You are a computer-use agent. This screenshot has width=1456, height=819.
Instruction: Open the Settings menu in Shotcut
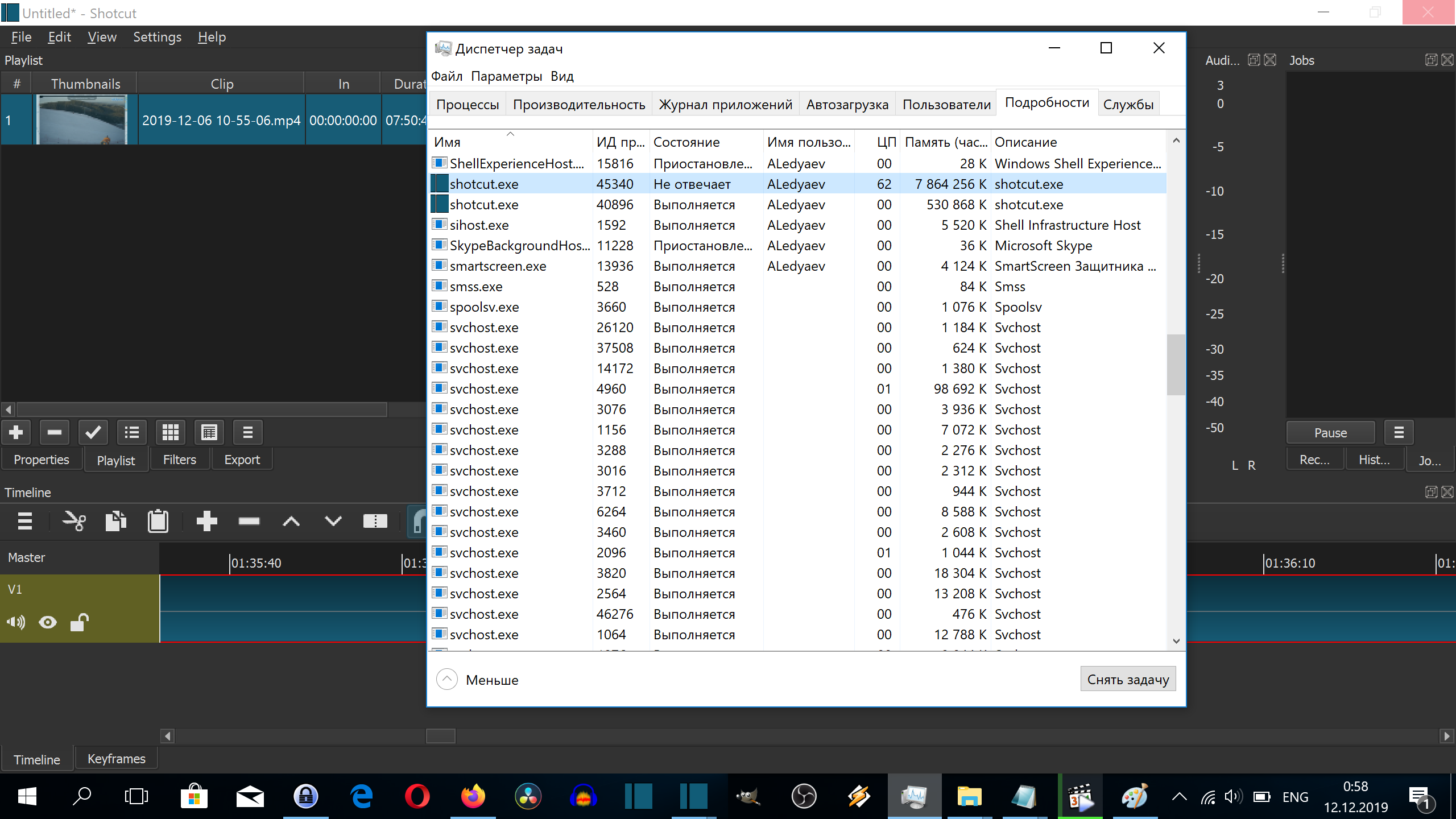point(157,36)
